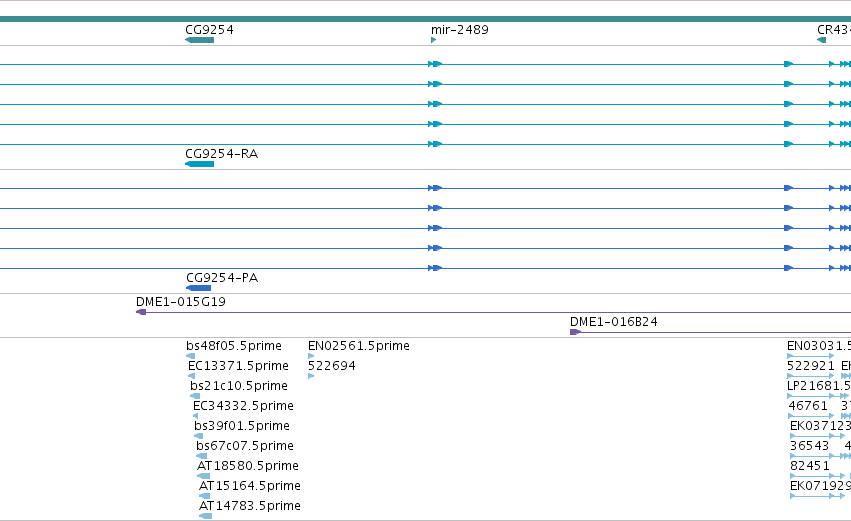Select the CG9254-RA transcript label

(x=221, y=154)
